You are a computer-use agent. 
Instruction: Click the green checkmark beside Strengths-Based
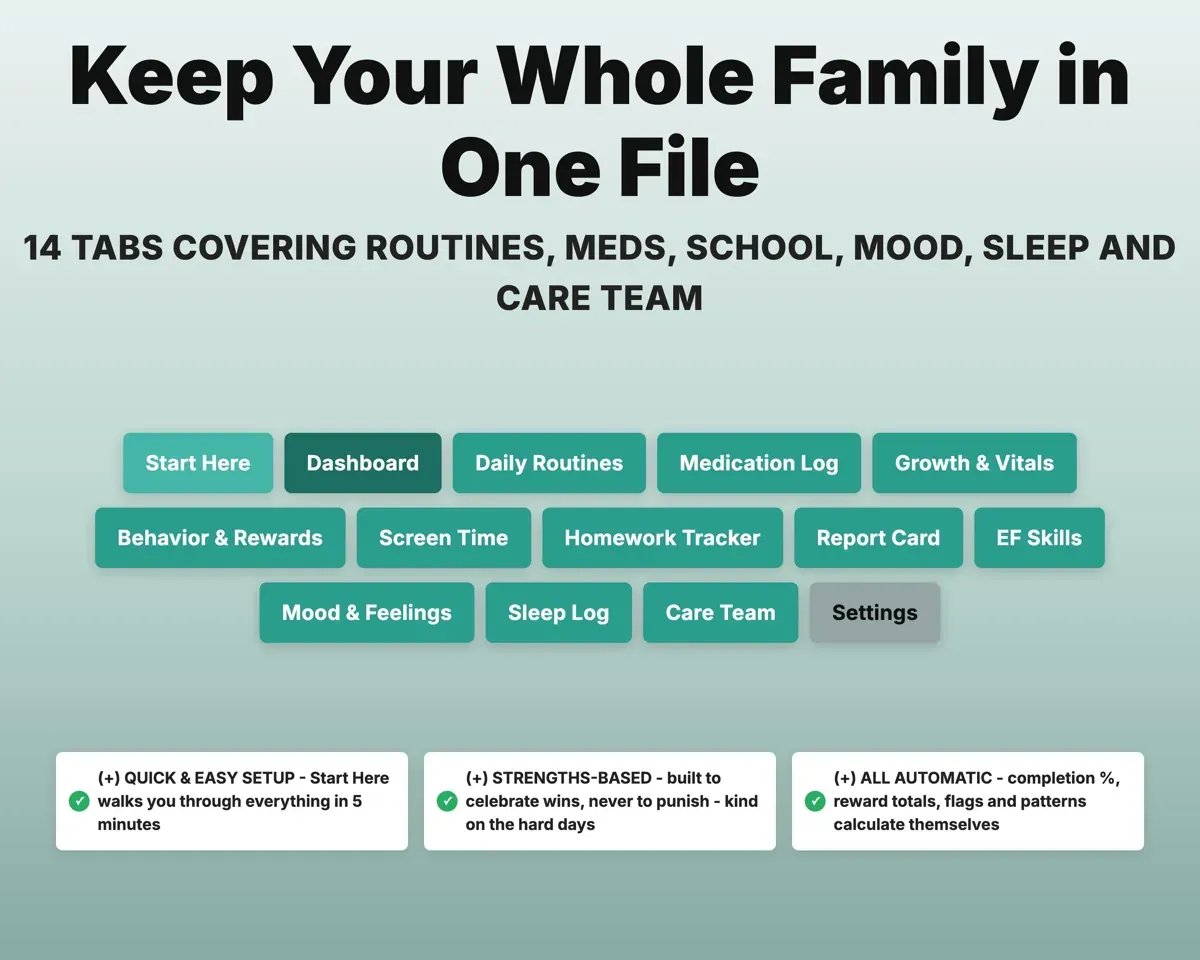point(447,801)
